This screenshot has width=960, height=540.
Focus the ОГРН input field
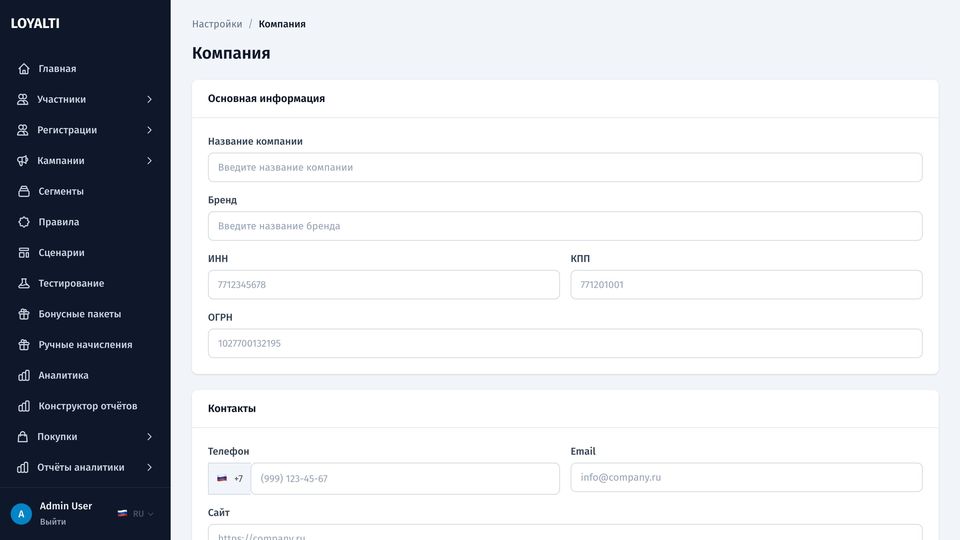pos(565,343)
